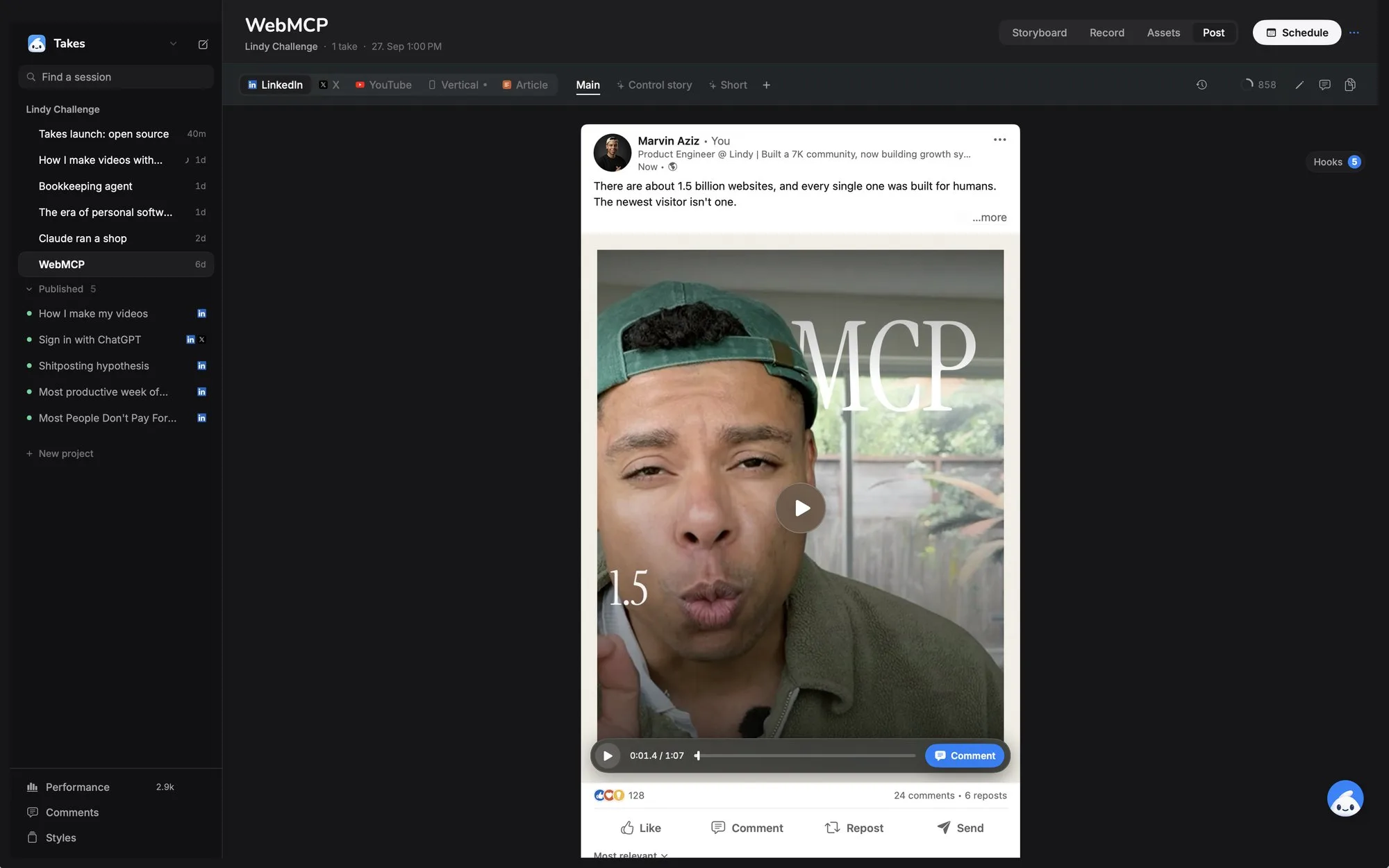Open the three-dot menu beside Schedule
Viewport: 1389px width, 868px height.
[x=1354, y=33]
